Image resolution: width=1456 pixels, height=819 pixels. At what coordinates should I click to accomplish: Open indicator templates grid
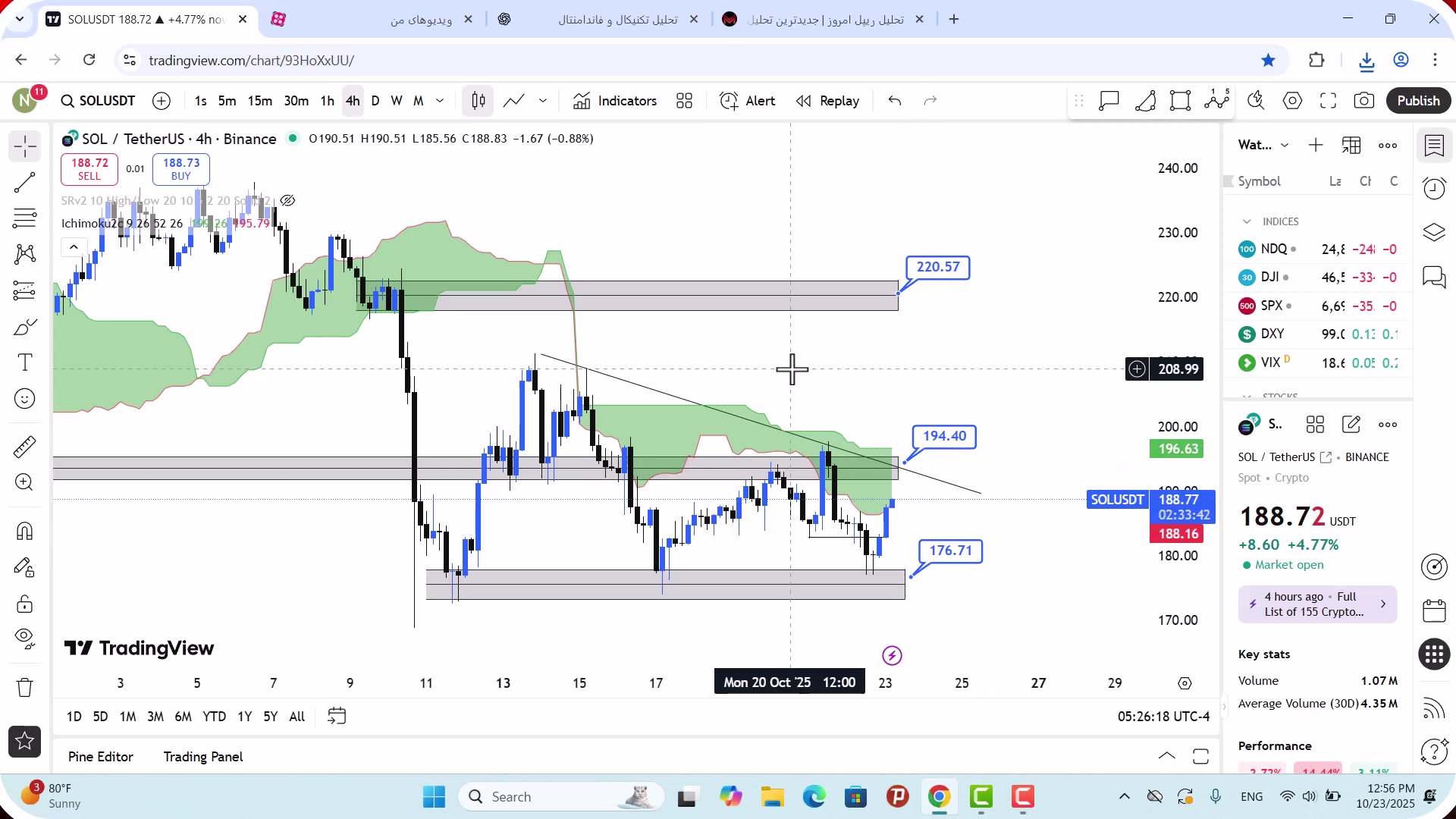685,101
